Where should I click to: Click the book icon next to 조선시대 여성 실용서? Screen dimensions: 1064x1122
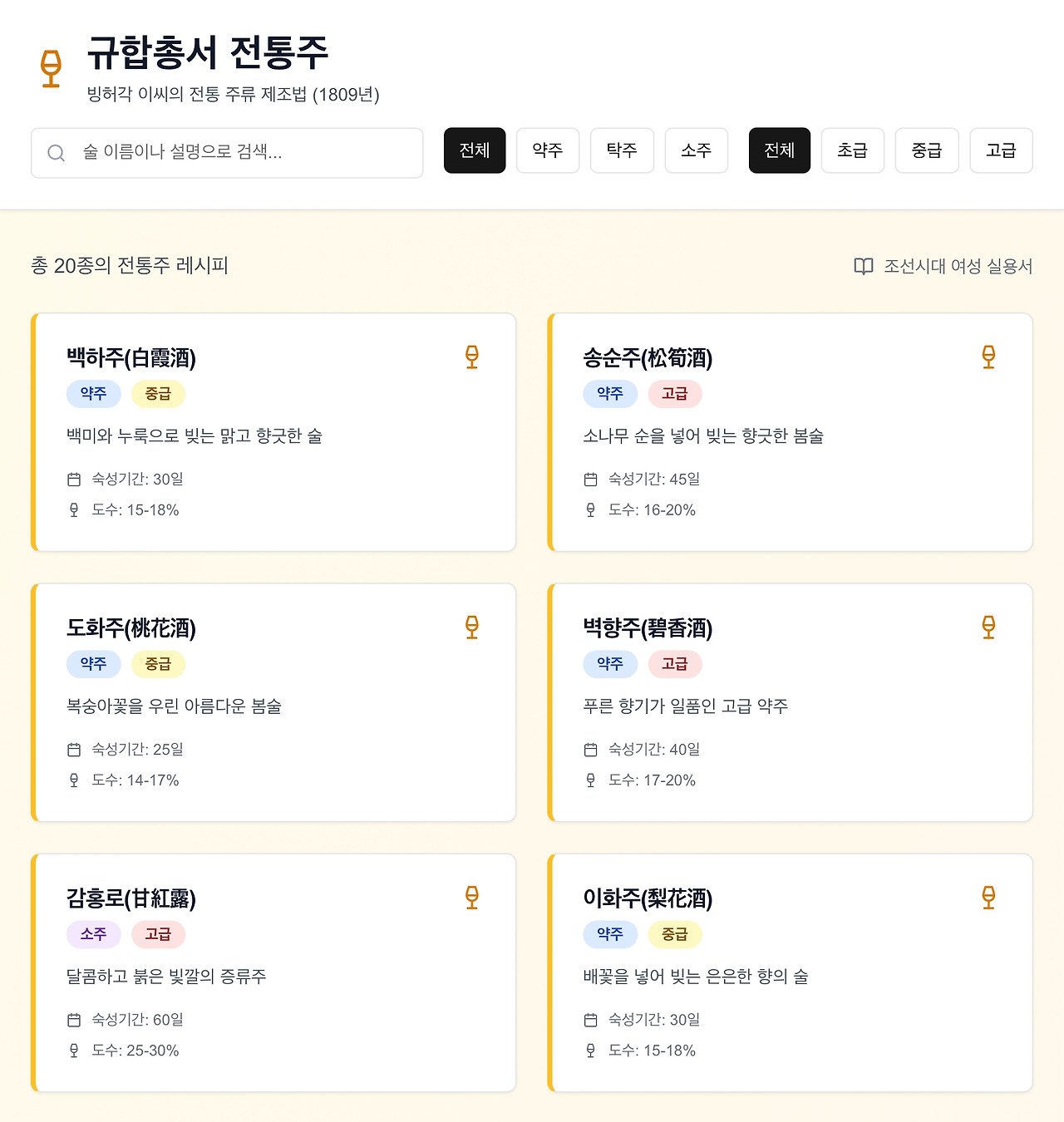click(864, 266)
